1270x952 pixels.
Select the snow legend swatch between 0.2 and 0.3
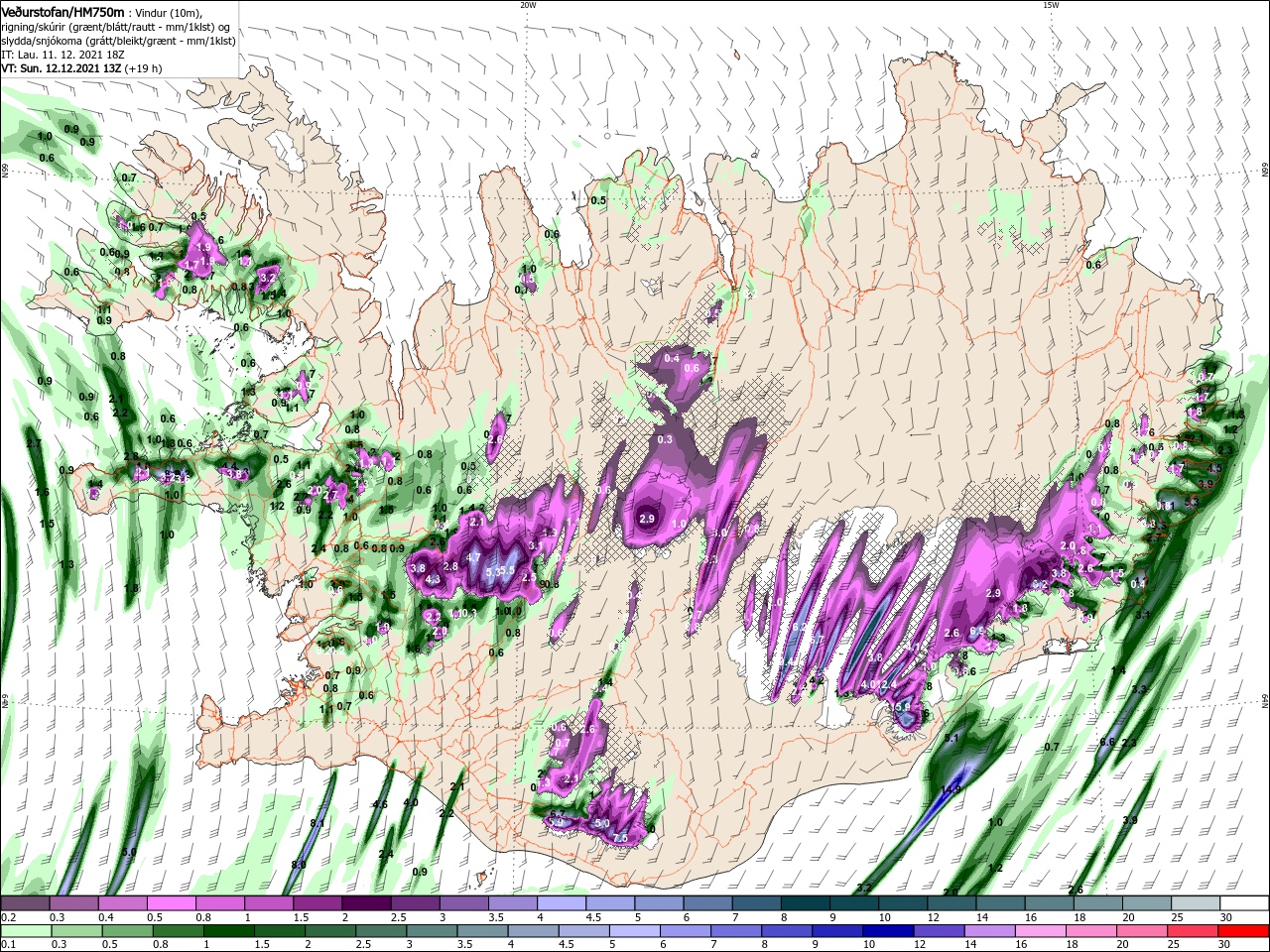pos(25,903)
